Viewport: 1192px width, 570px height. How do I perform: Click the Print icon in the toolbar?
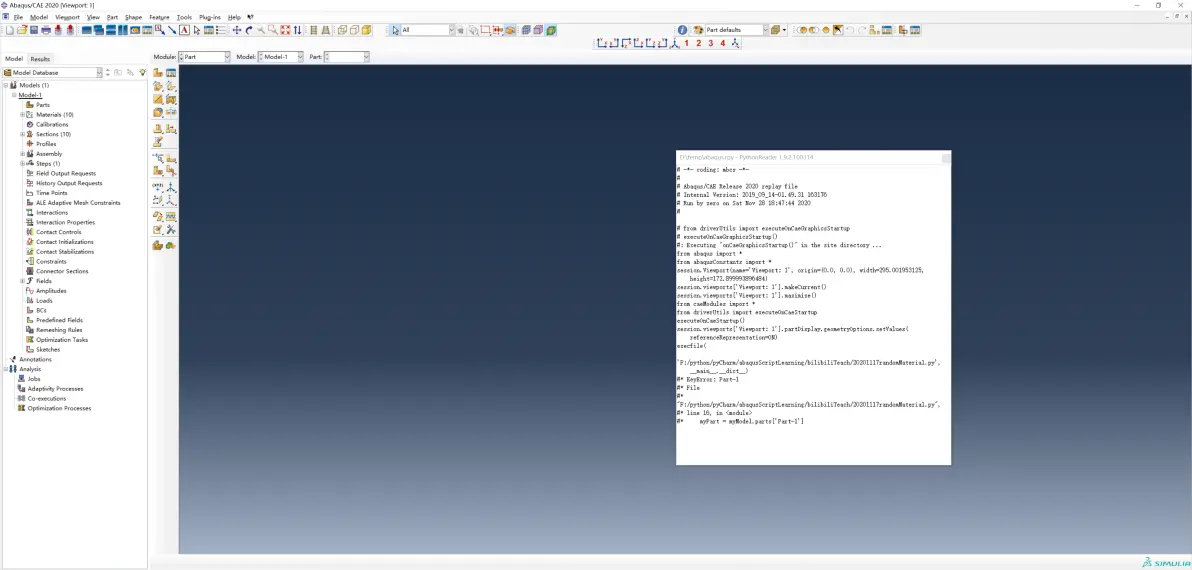click(x=46, y=30)
